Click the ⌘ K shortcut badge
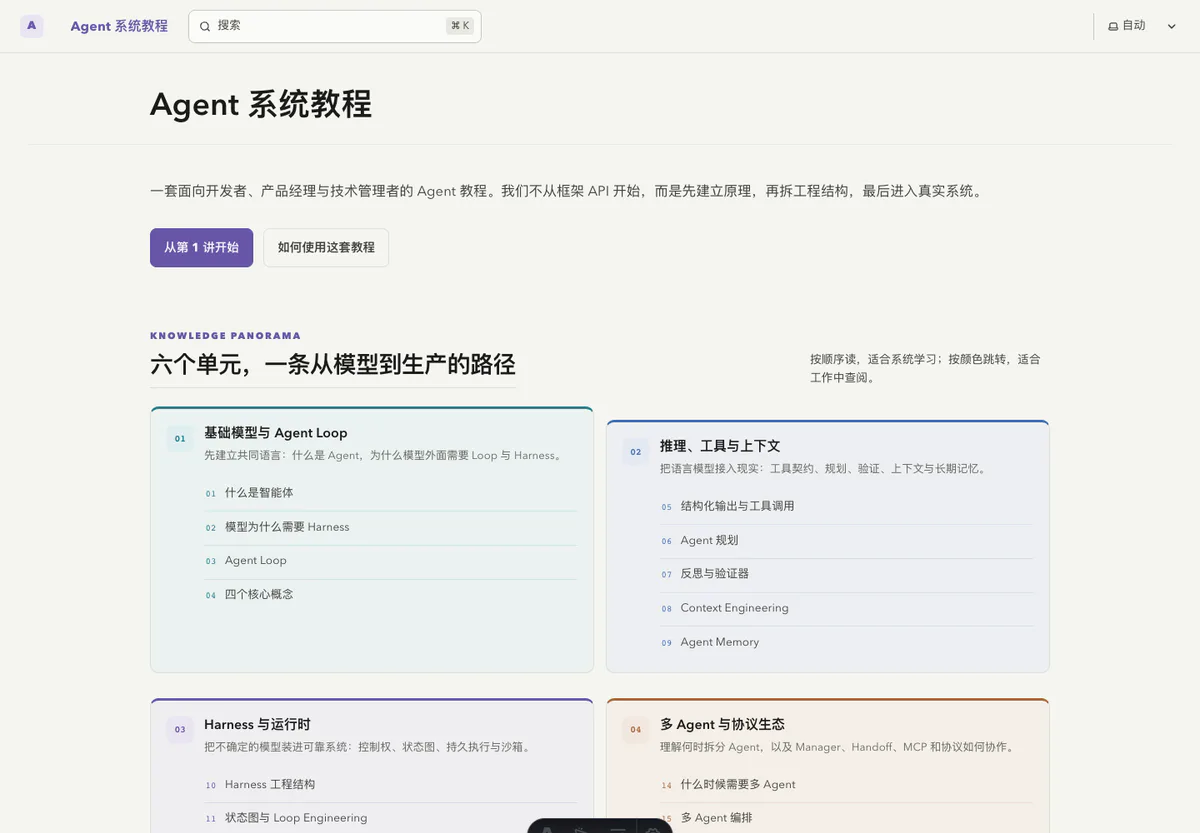This screenshot has height=833, width=1200. pyautogui.click(x=460, y=26)
